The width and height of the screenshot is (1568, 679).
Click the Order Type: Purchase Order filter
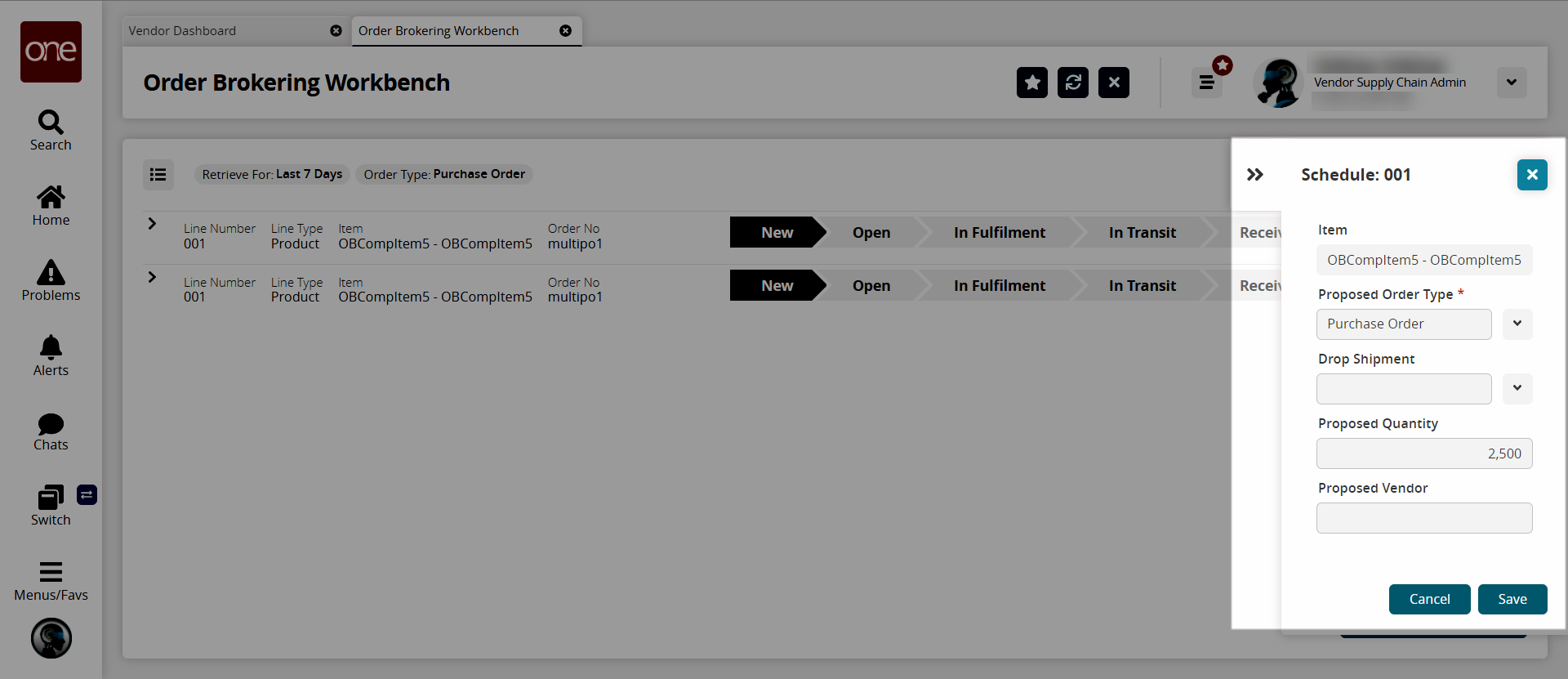pyautogui.click(x=444, y=174)
